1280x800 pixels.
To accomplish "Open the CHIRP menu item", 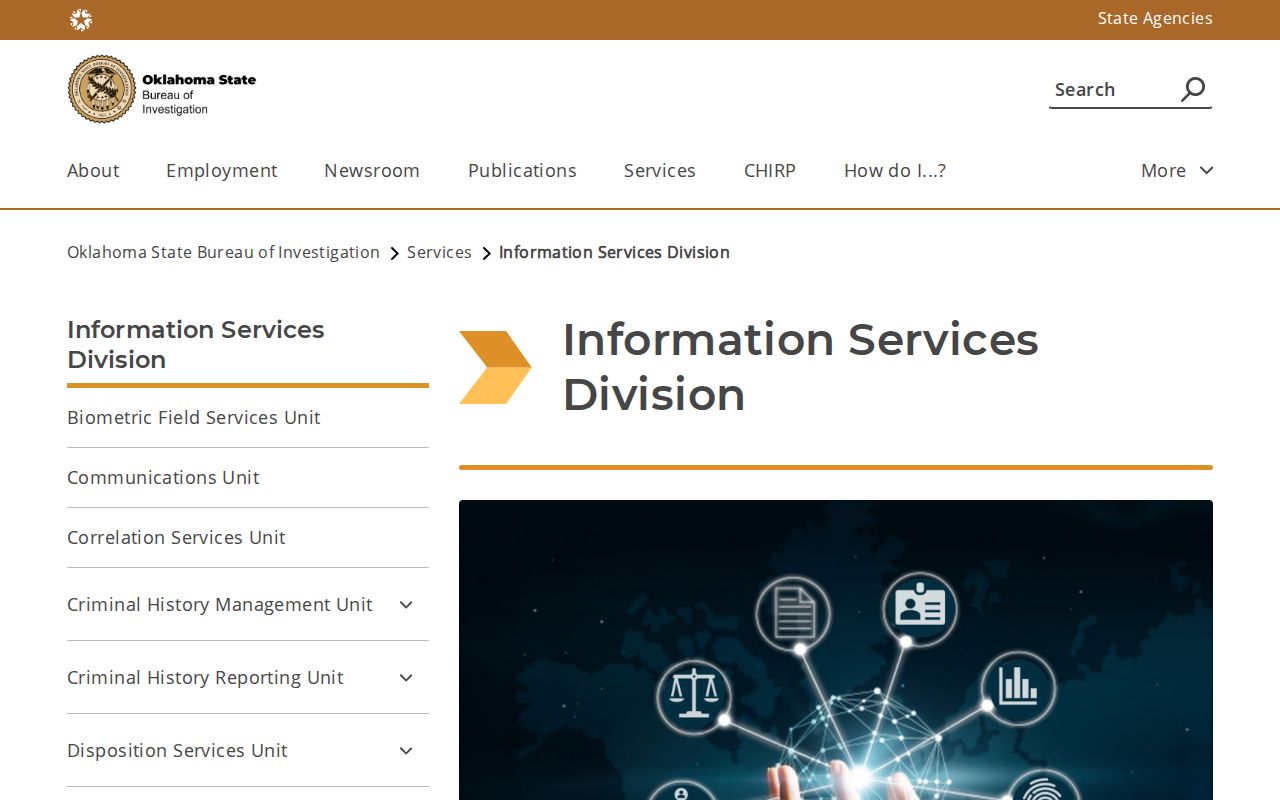I will [x=770, y=170].
